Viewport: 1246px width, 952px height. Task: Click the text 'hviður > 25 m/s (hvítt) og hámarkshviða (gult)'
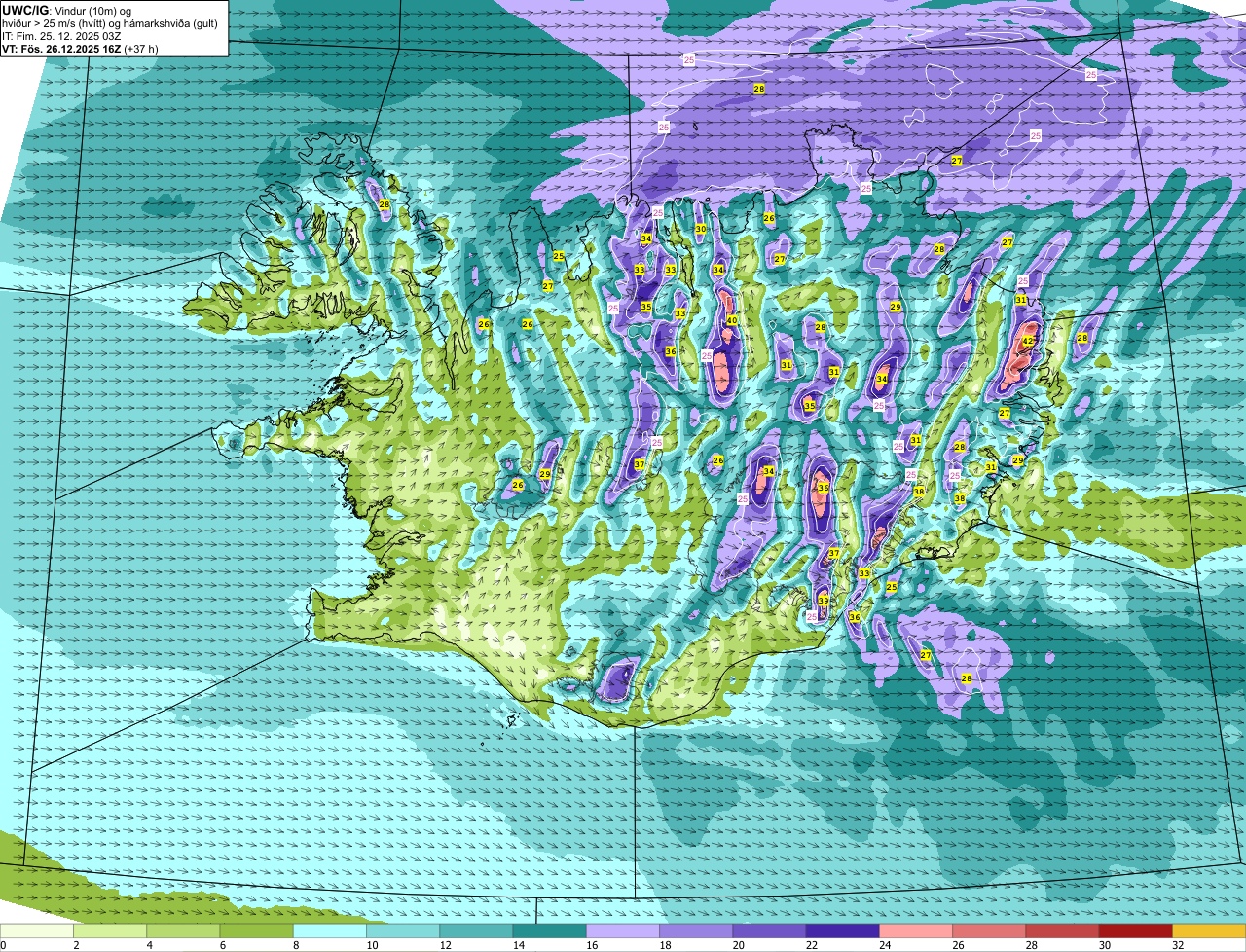(110, 23)
